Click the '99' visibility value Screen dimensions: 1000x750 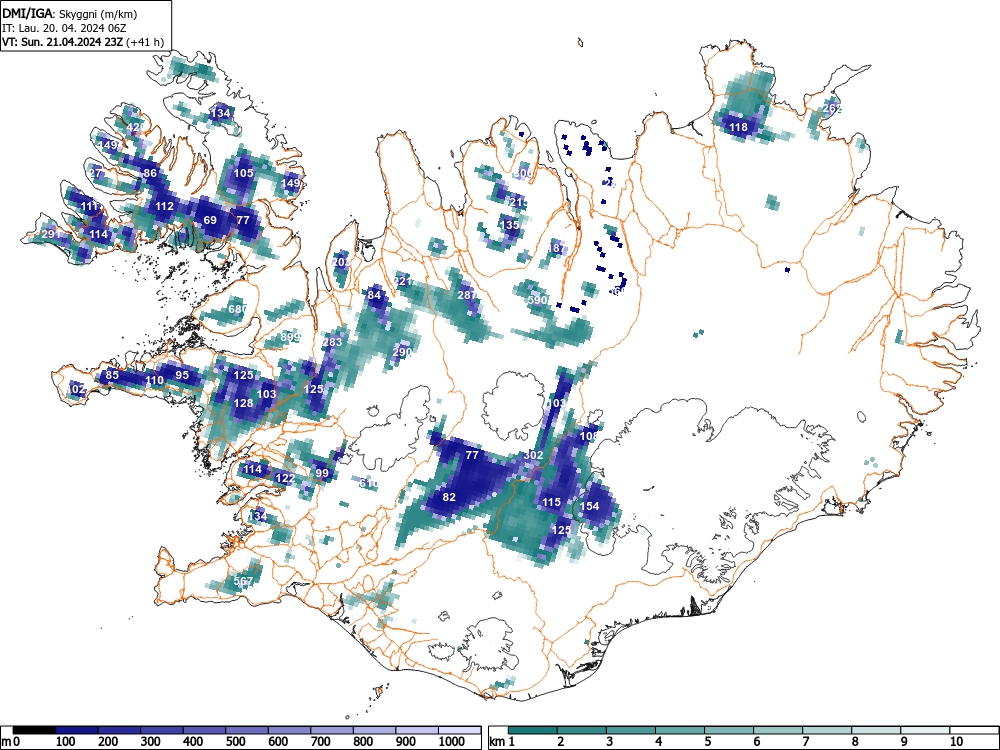click(x=322, y=473)
